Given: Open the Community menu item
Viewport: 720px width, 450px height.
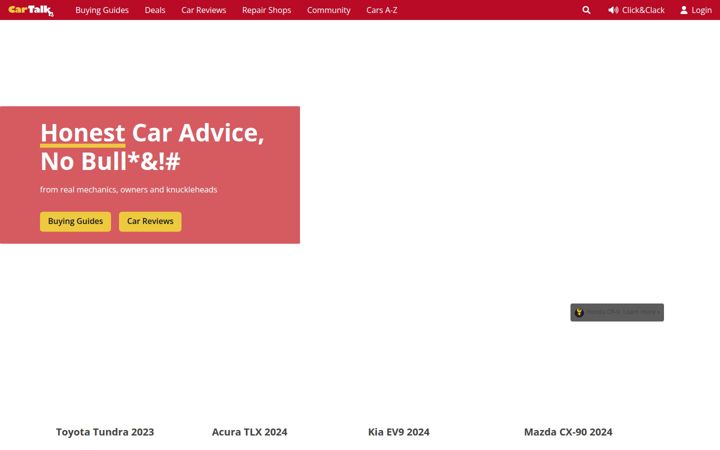Looking at the screenshot, I should coord(329,10).
